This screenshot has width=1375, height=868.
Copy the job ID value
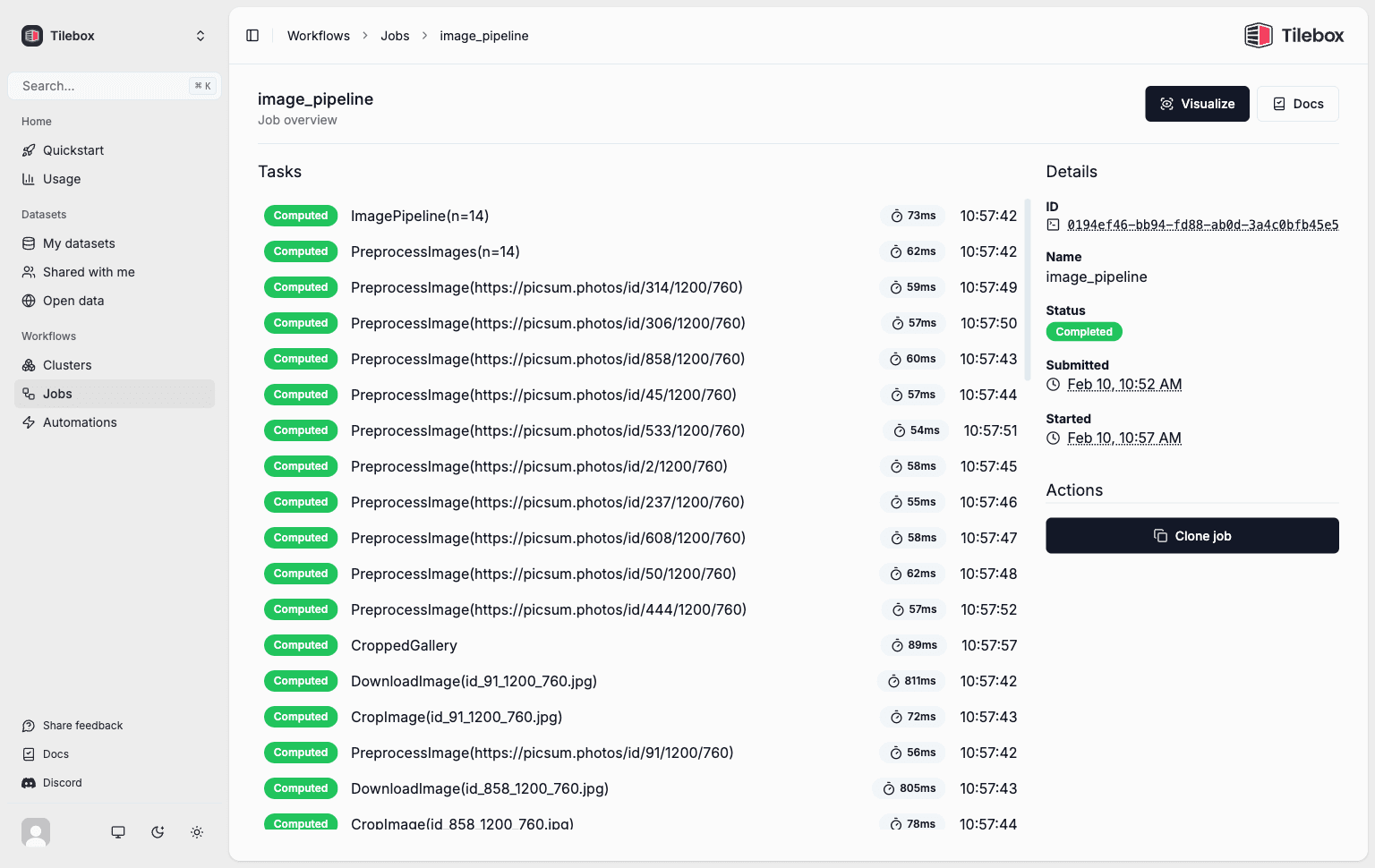pyautogui.click(x=1203, y=225)
